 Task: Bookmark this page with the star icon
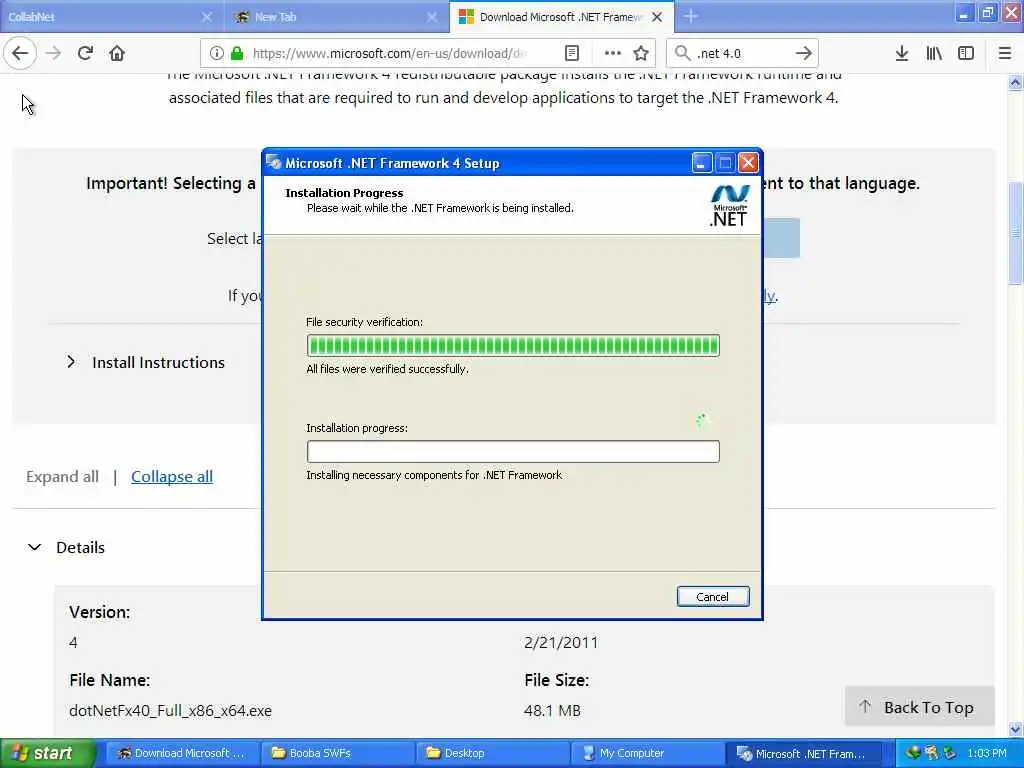tap(641, 53)
